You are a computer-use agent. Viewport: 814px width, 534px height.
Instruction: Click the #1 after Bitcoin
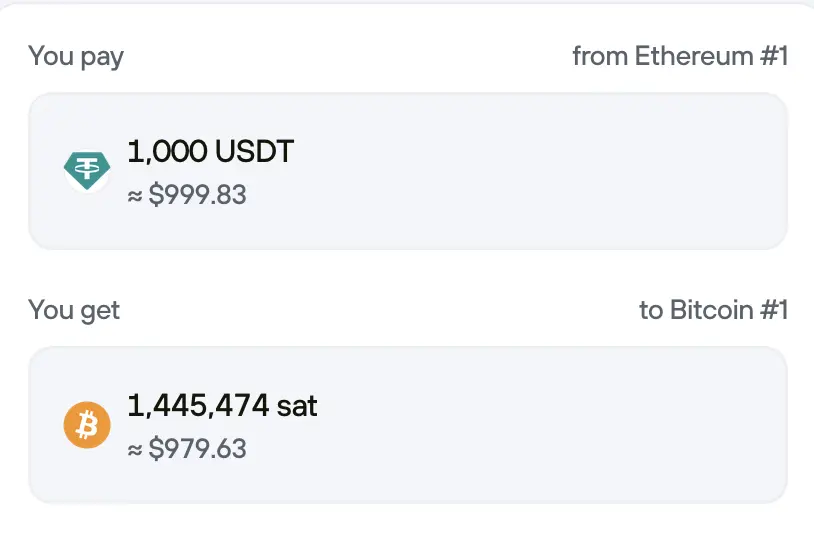[772, 310]
